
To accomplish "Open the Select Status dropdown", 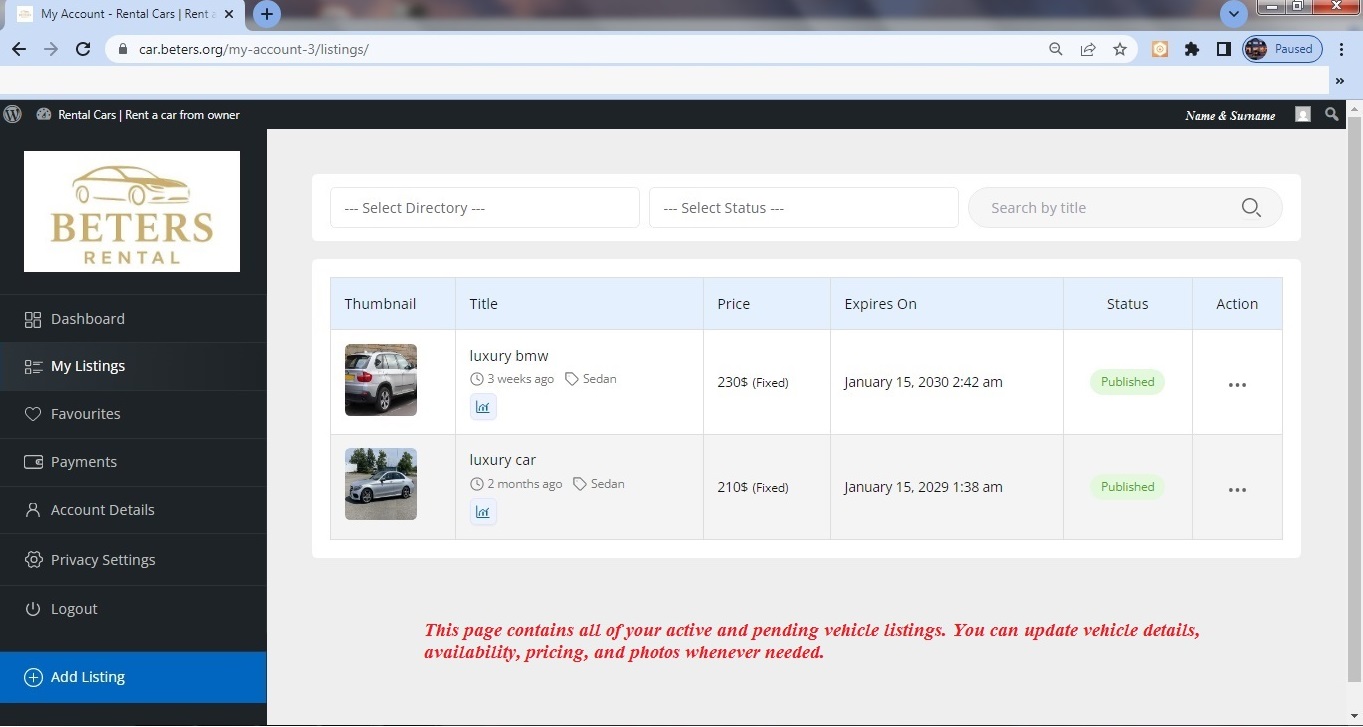I will pyautogui.click(x=804, y=208).
